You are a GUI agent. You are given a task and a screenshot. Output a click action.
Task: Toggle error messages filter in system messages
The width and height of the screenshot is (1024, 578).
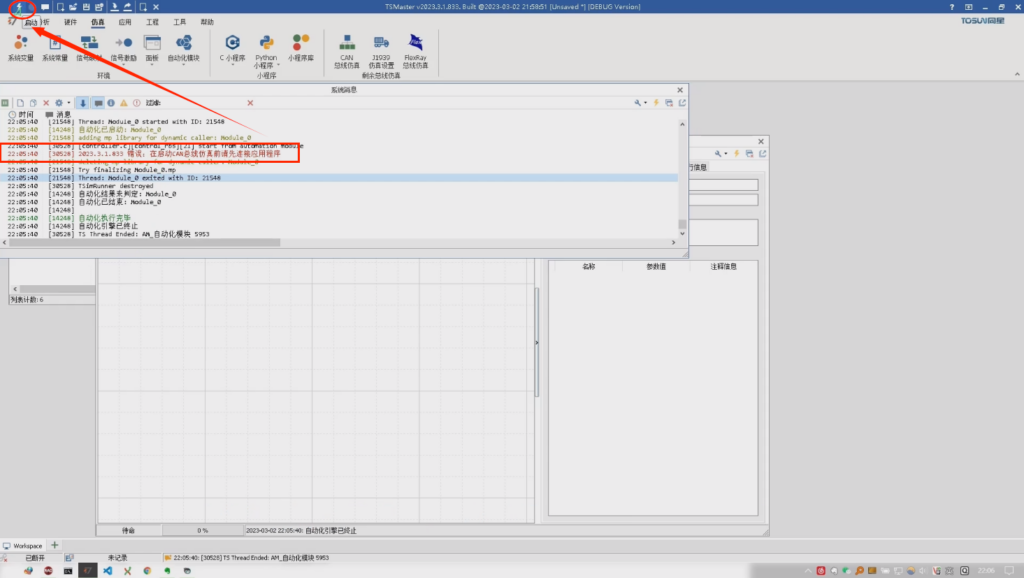pos(136,102)
